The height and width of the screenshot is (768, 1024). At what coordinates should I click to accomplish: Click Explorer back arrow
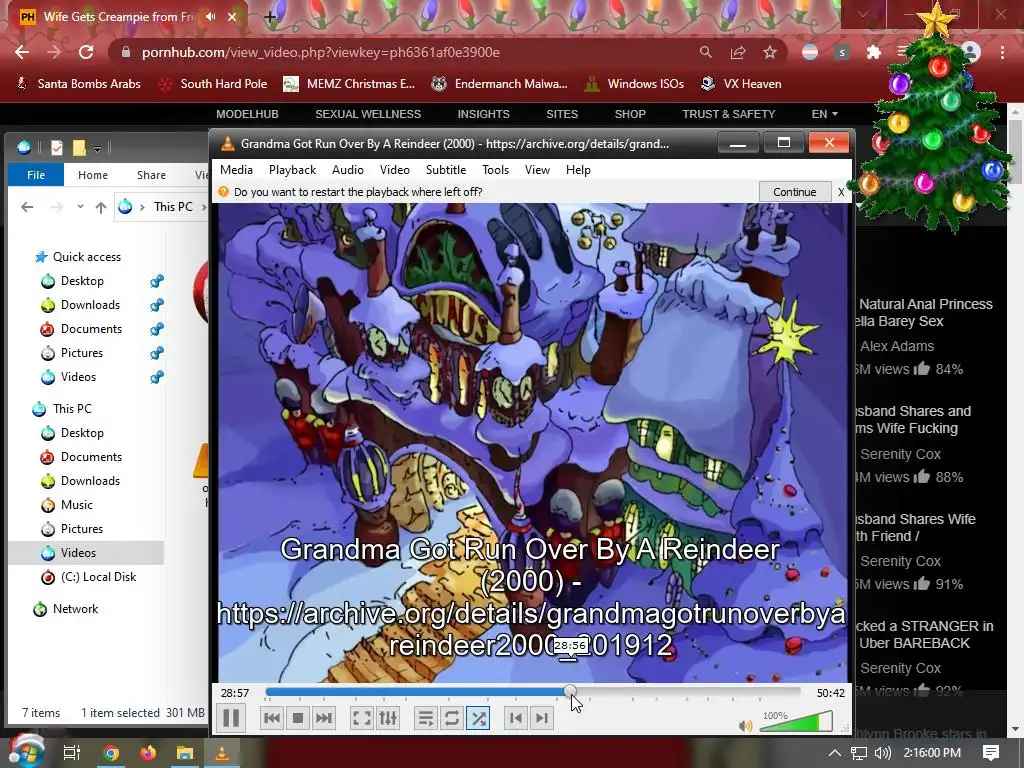click(27, 207)
